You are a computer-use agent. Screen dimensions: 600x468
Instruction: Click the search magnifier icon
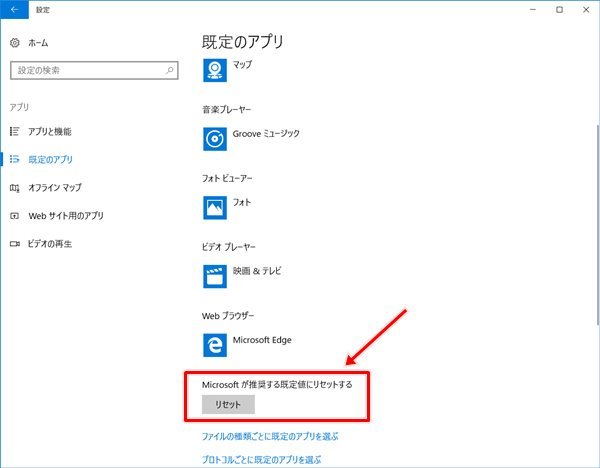coord(170,70)
